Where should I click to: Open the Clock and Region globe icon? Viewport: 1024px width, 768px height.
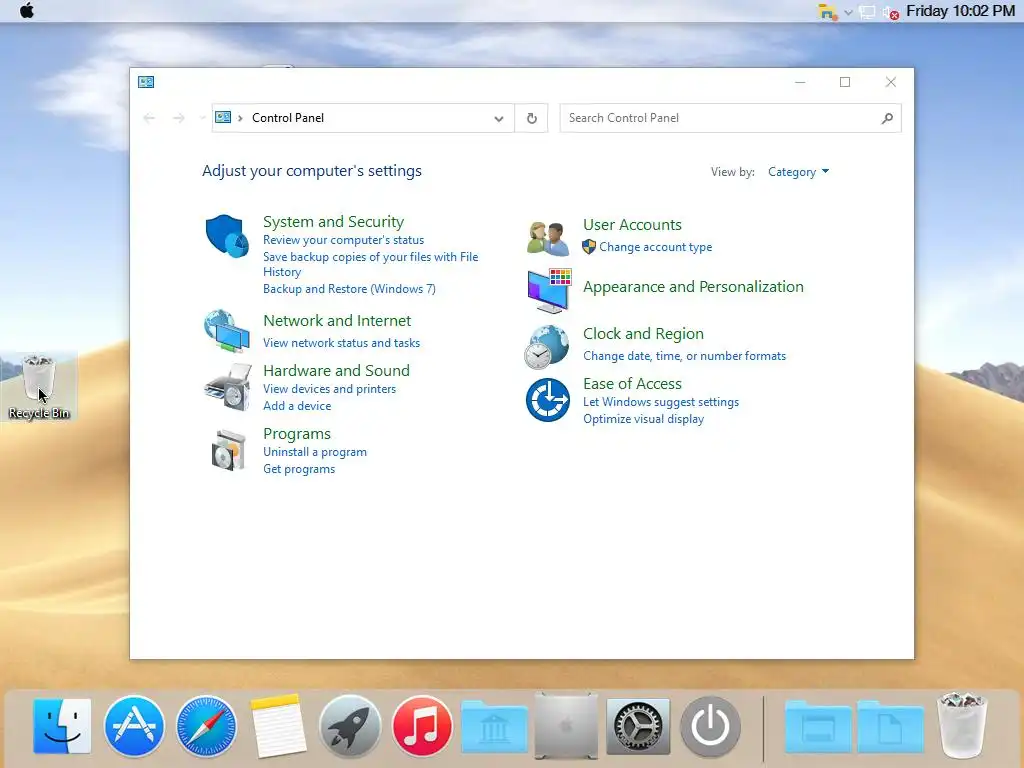coord(547,347)
